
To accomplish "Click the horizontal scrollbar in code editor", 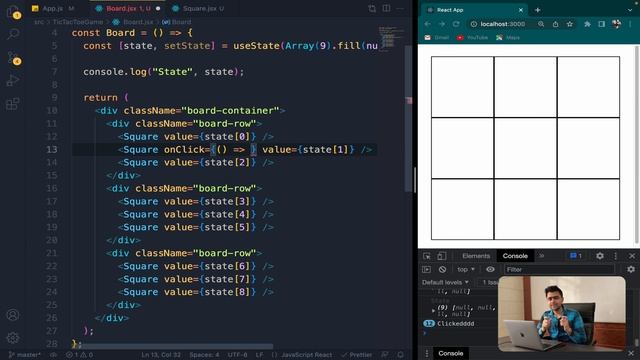I will [x=176, y=346].
